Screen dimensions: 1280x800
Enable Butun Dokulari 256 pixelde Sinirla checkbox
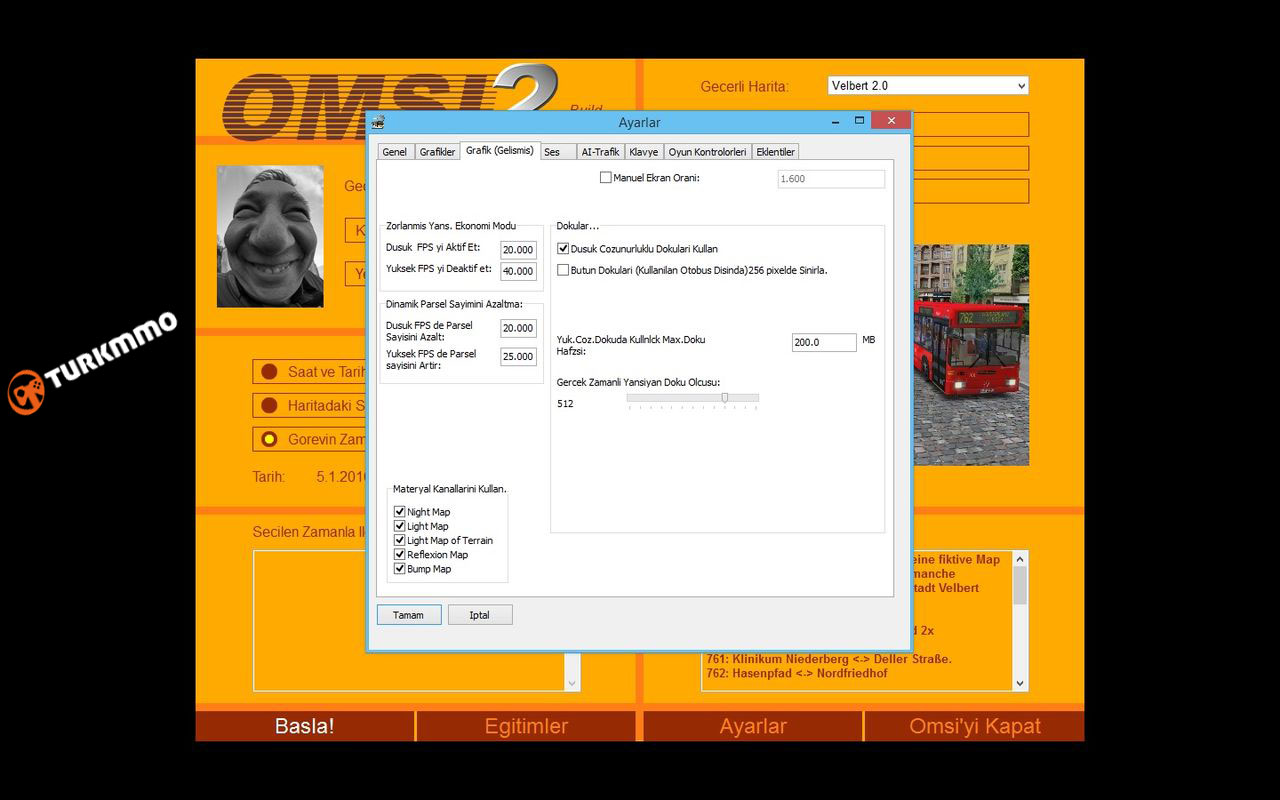tap(563, 270)
